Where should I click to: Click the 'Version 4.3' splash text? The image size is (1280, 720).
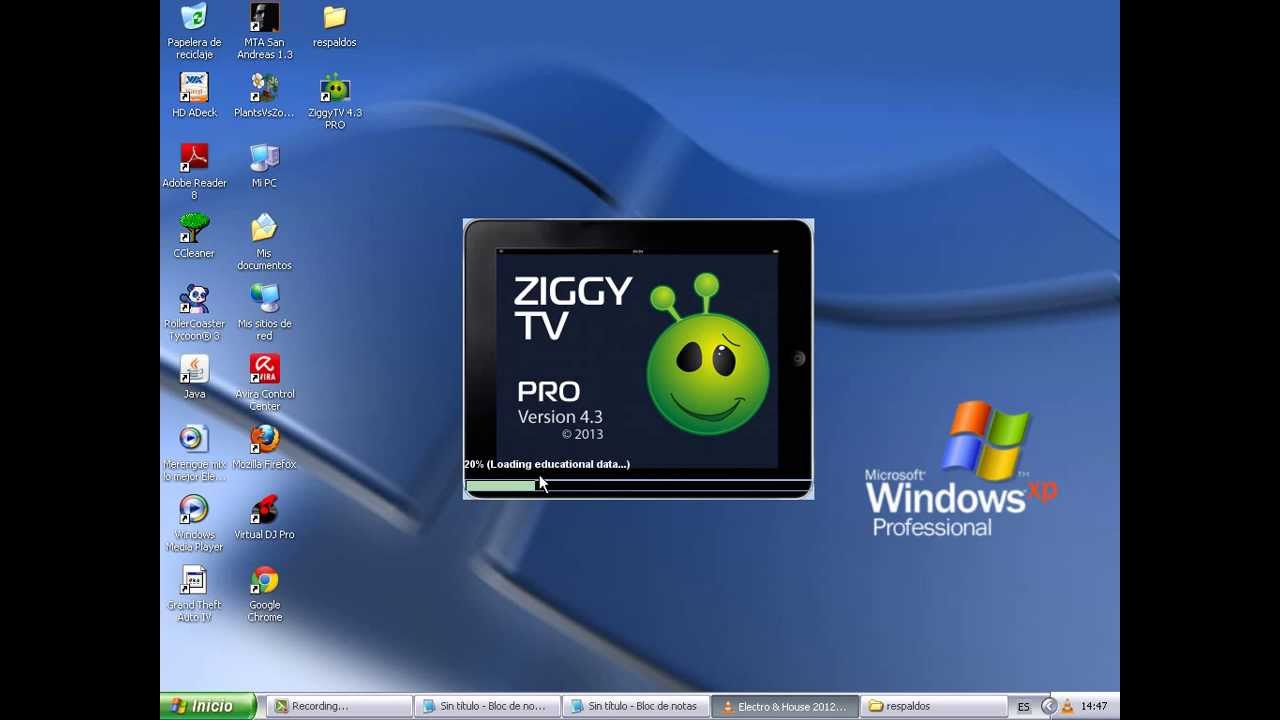pos(560,417)
